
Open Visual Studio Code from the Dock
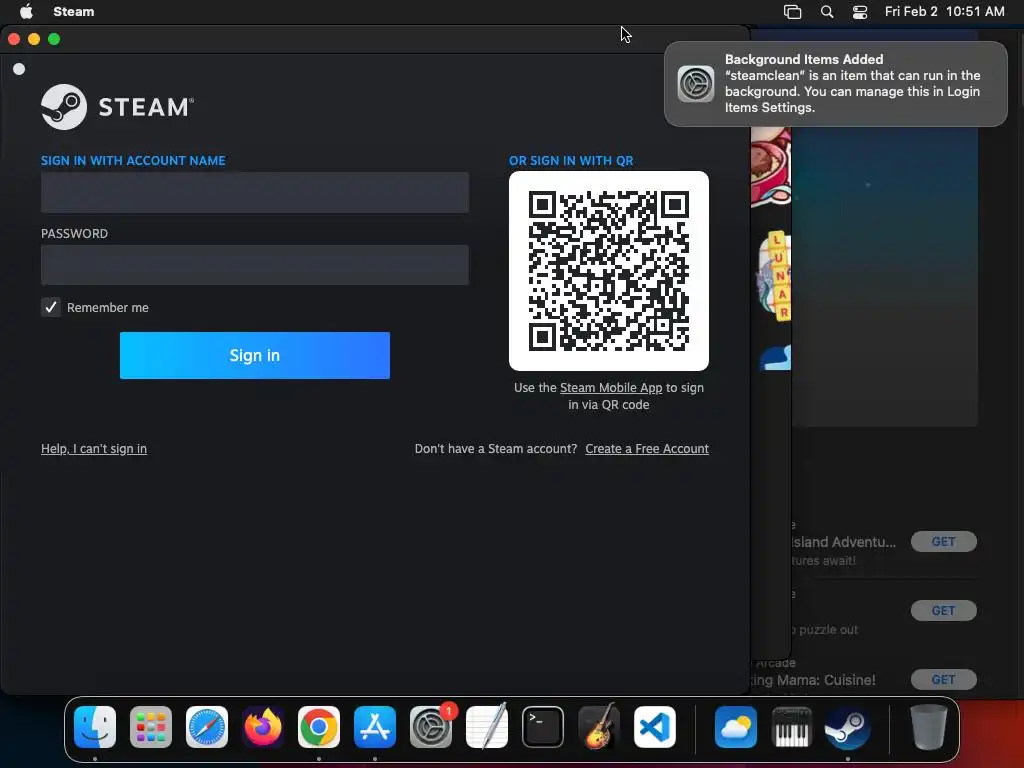pyautogui.click(x=655, y=727)
